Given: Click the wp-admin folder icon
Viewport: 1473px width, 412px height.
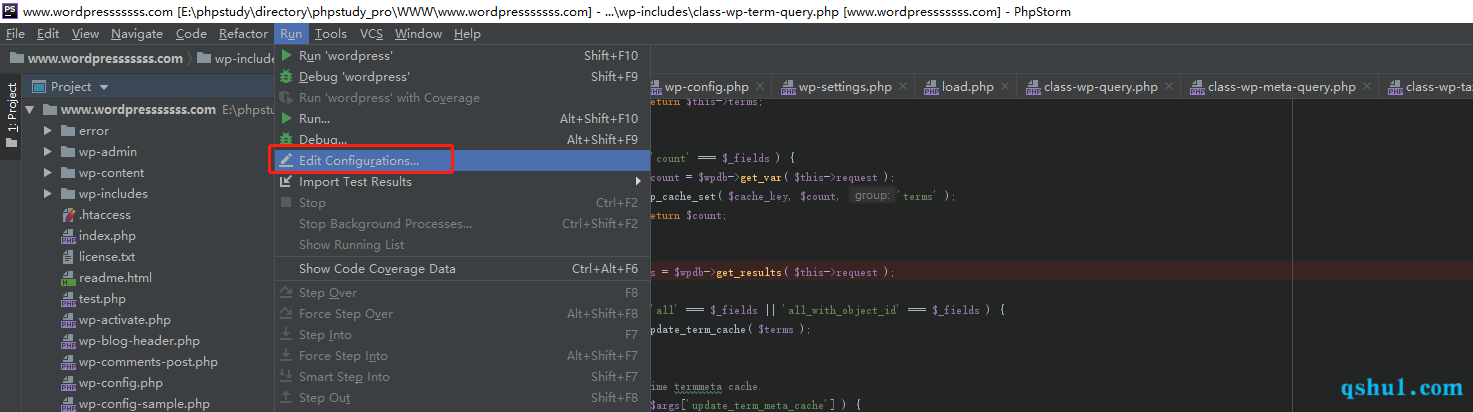Looking at the screenshot, I should point(68,152).
